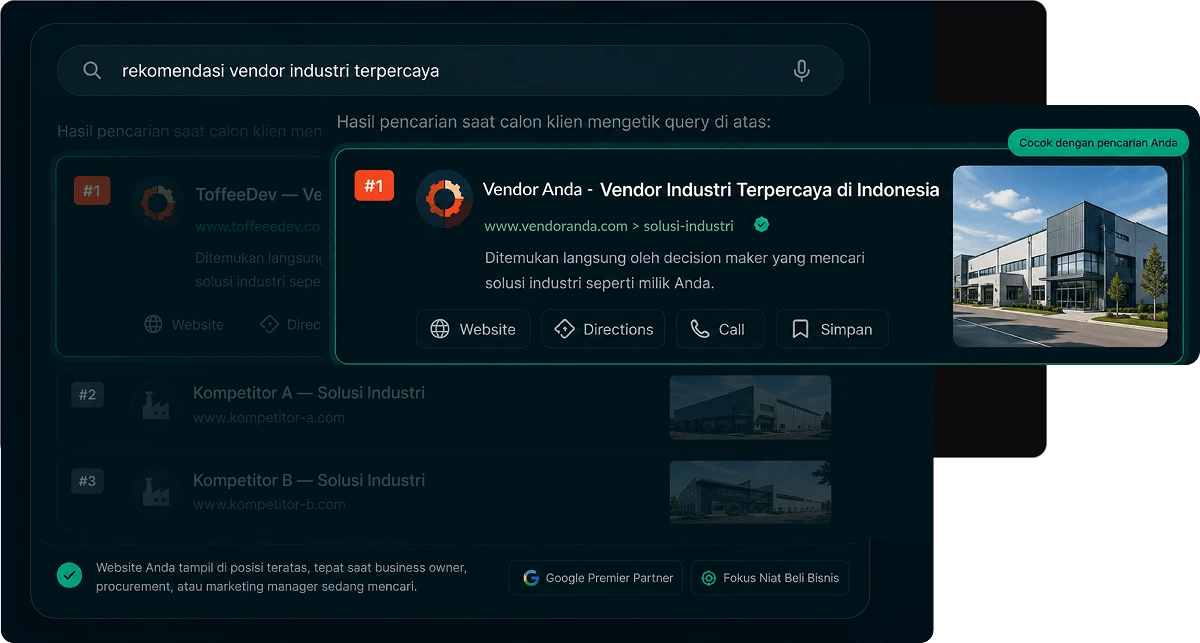This screenshot has width=1200, height=643.
Task: Click the #2 badge on Kompetitor A
Action: 88,395
